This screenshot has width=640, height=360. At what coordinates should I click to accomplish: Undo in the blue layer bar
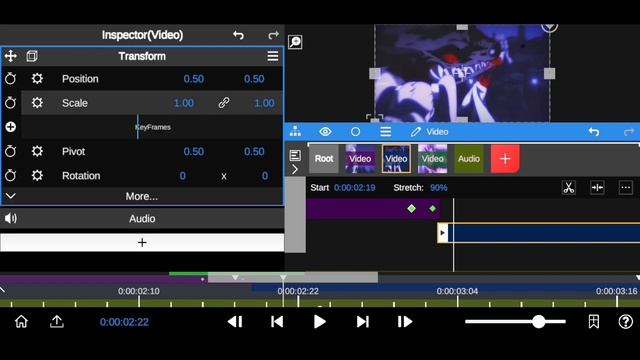coord(594,131)
